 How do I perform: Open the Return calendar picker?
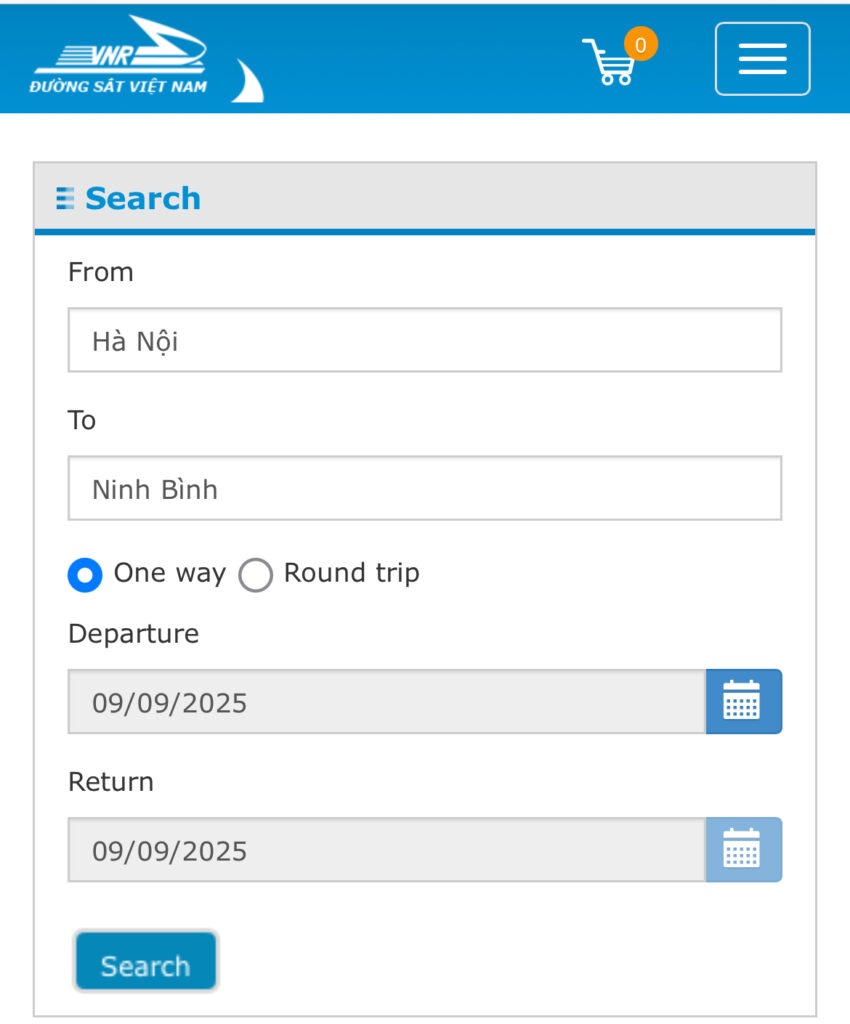tap(744, 850)
